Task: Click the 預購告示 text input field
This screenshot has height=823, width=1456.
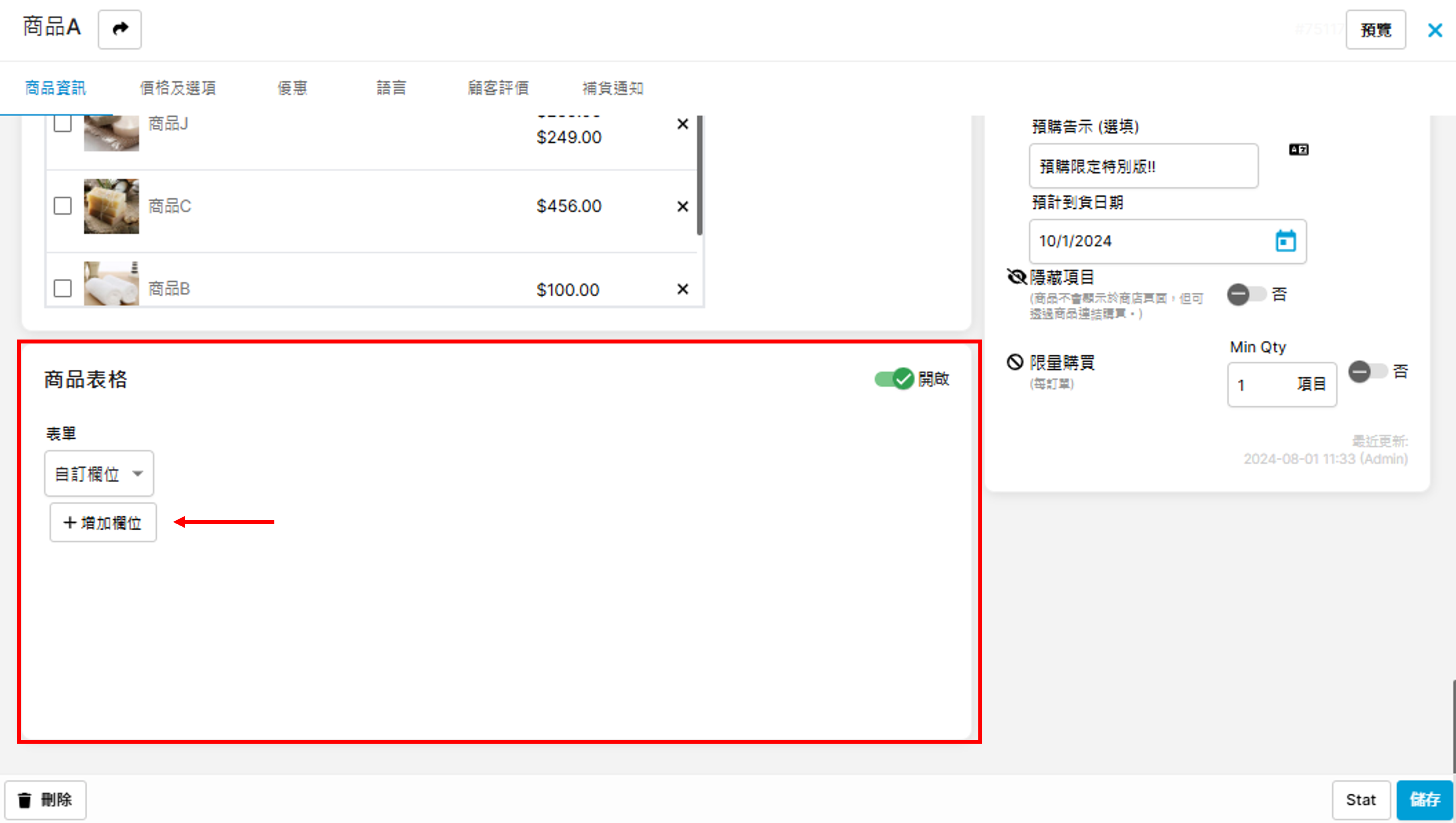Action: pos(1143,166)
